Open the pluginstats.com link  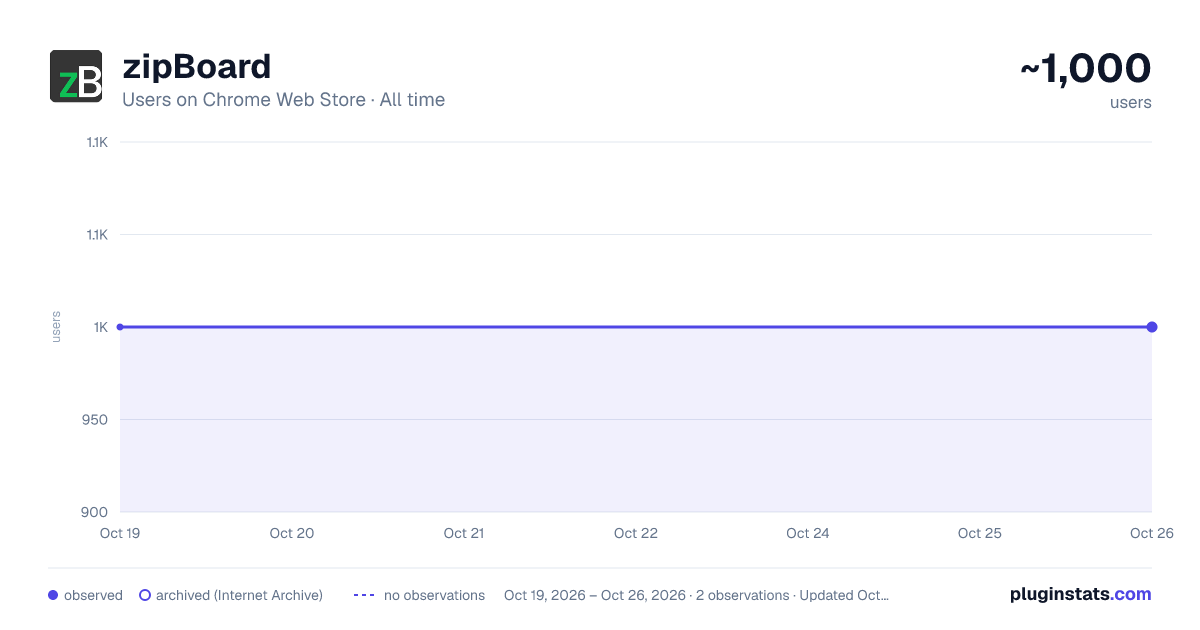coord(1080,594)
